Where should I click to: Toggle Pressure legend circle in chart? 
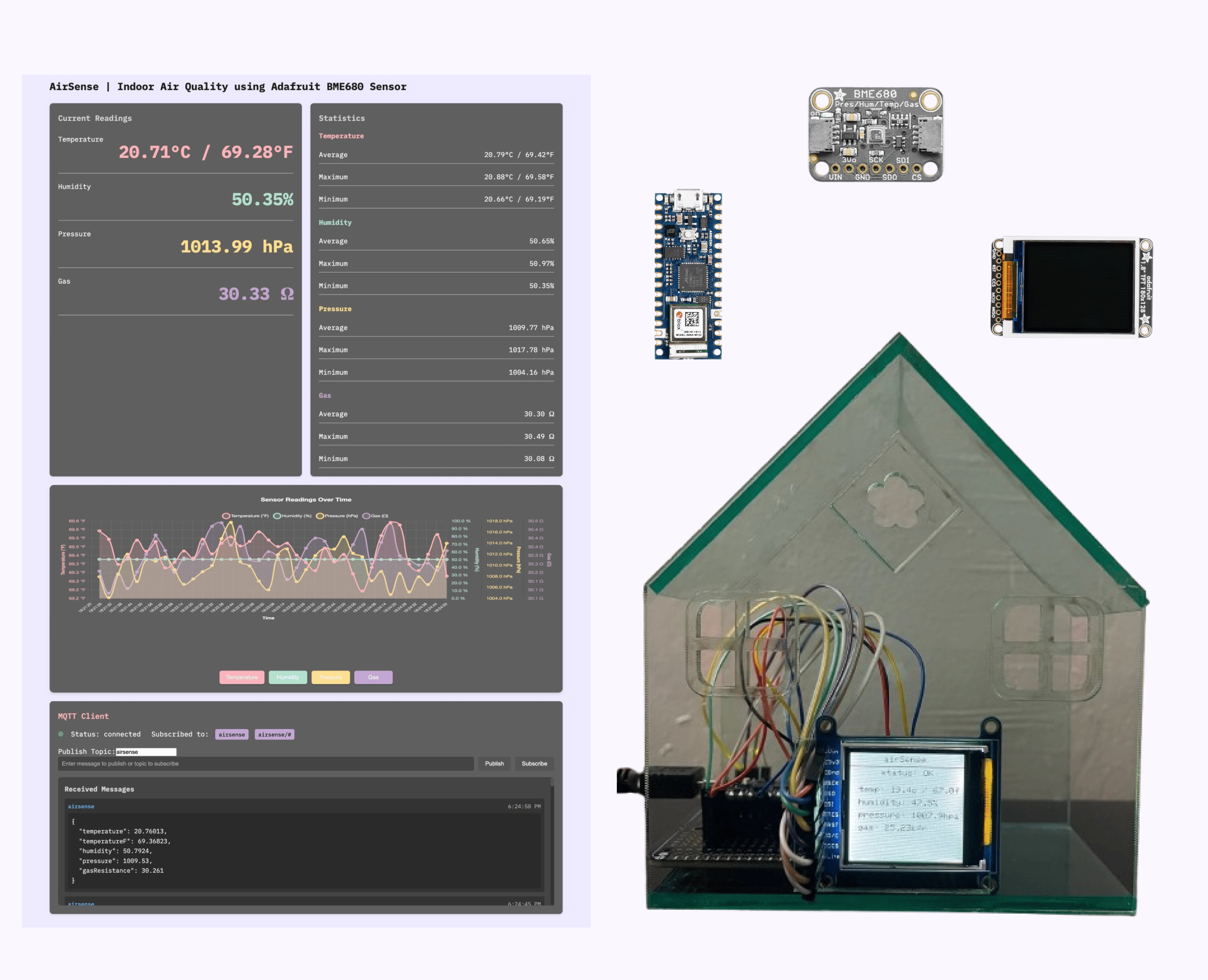(x=320, y=515)
